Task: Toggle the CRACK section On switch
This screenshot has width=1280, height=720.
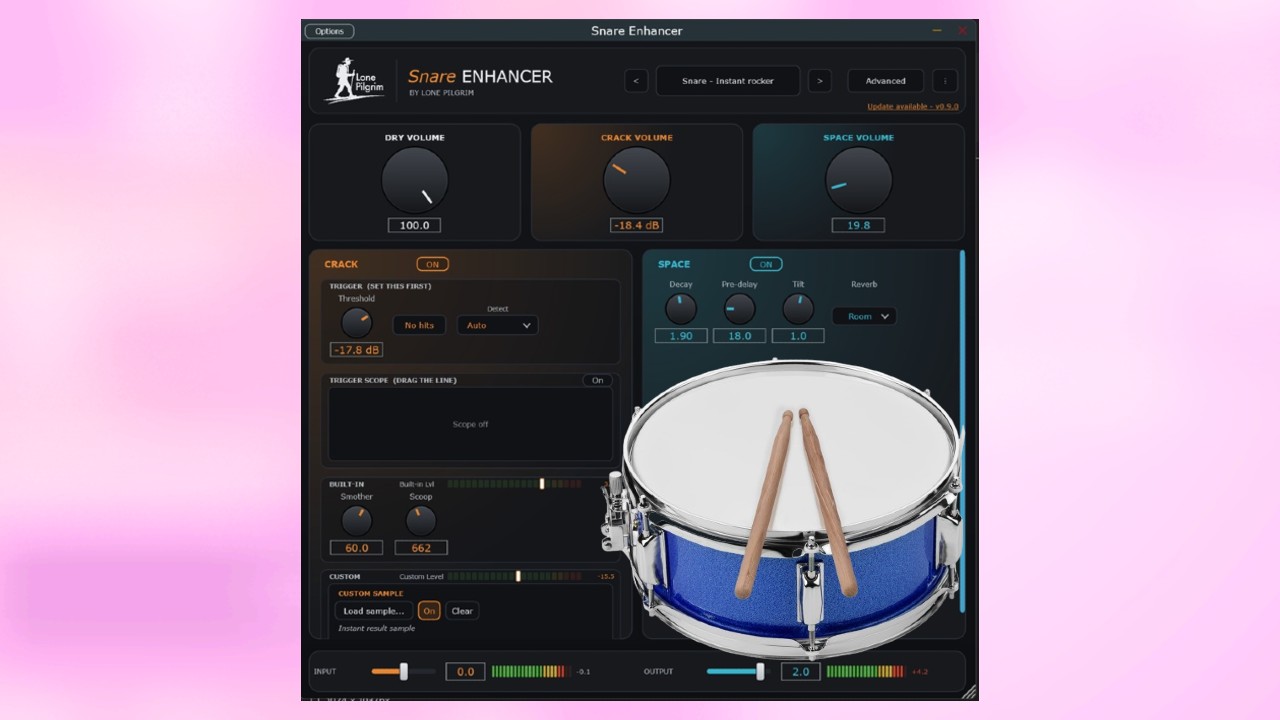Action: tap(433, 264)
